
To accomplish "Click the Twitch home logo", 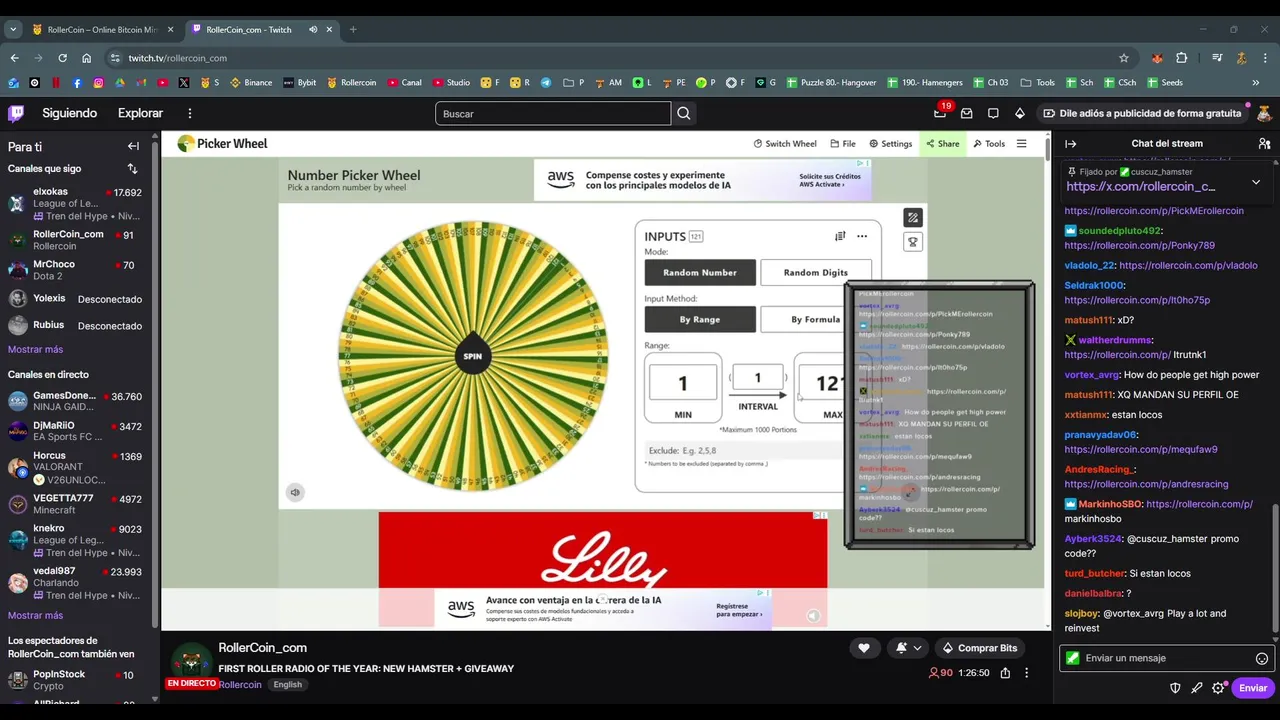I will pyautogui.click(x=16, y=113).
